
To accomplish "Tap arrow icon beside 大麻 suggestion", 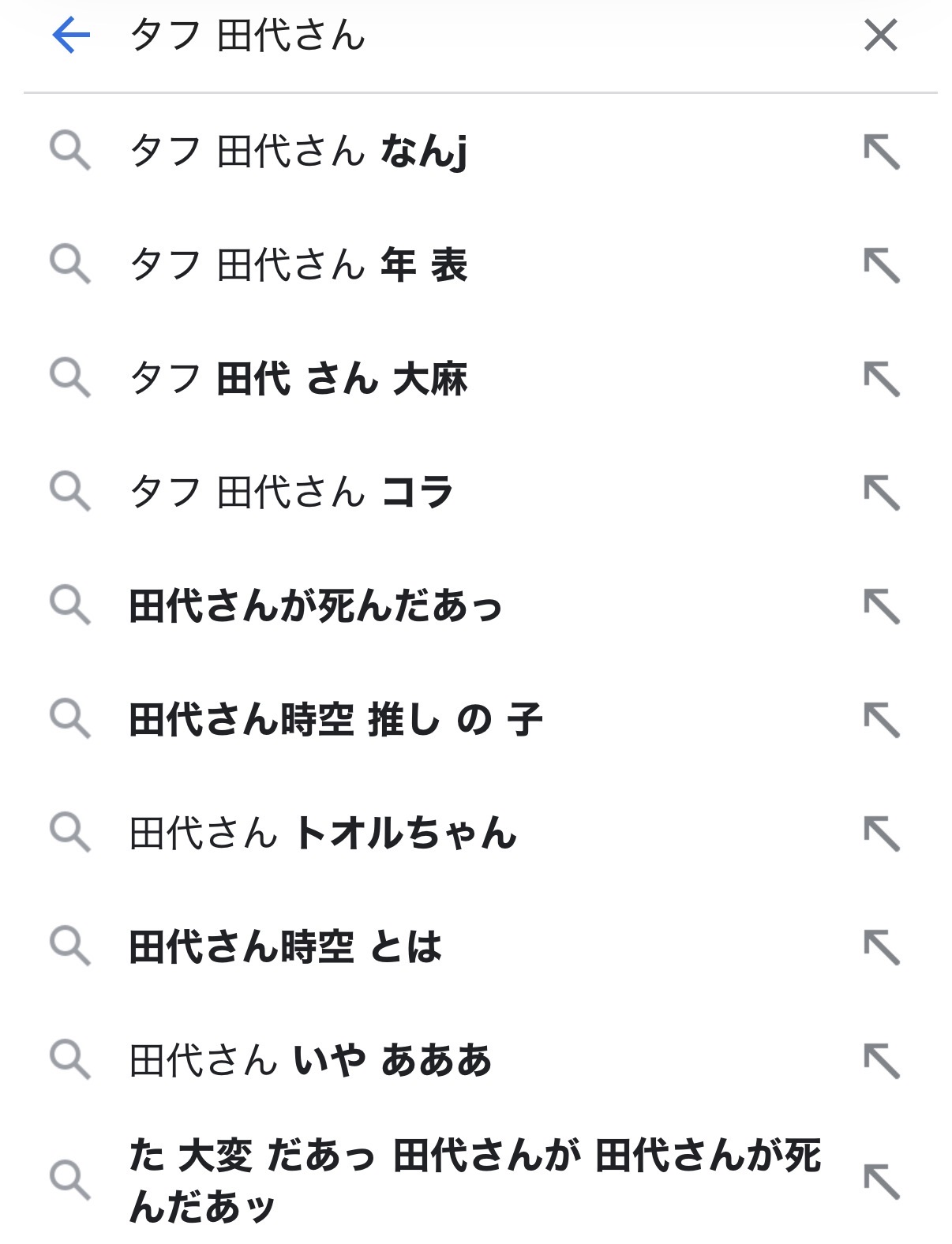I will [881, 379].
